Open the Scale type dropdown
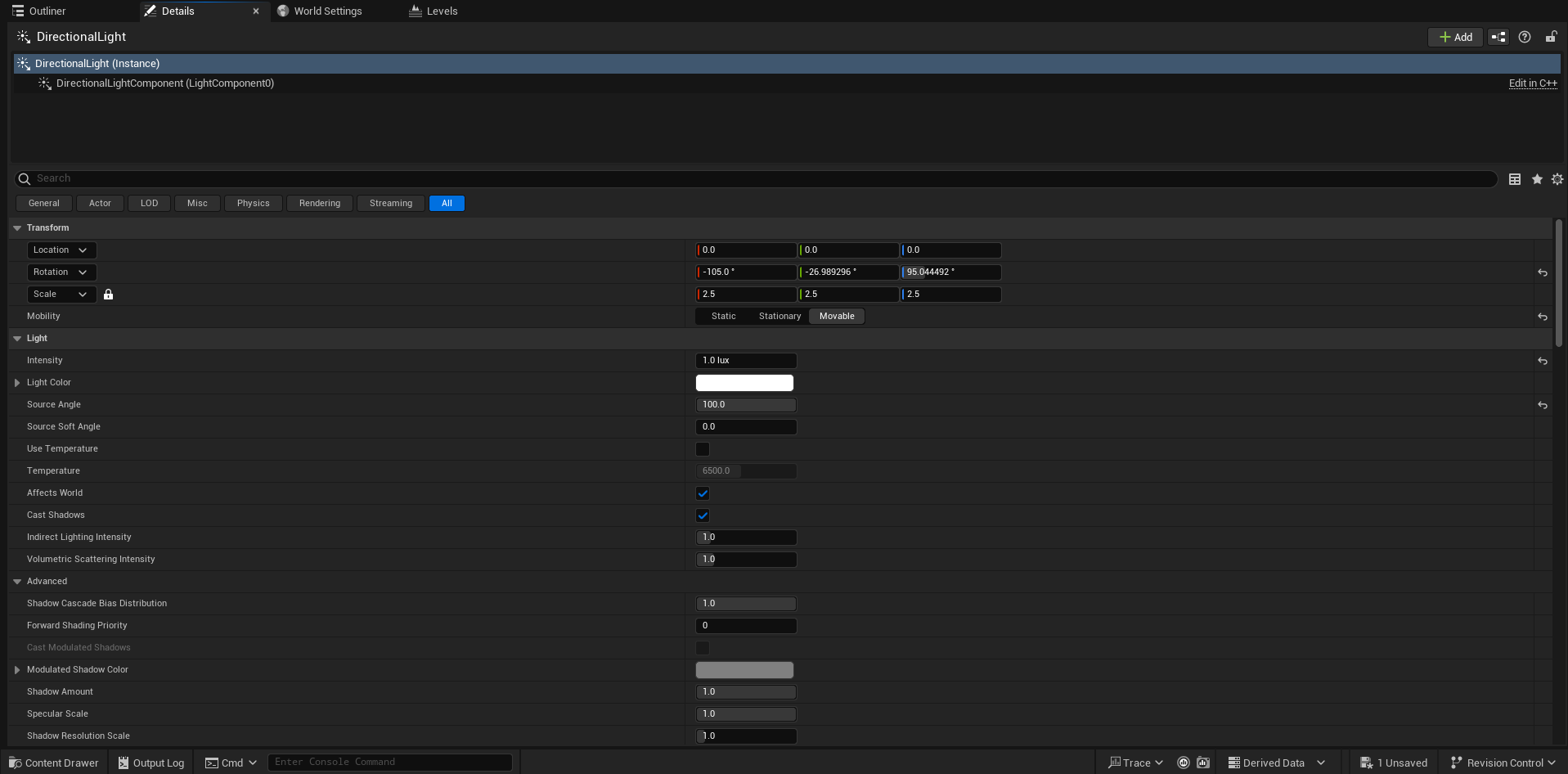This screenshot has width=1568, height=774. [61, 295]
